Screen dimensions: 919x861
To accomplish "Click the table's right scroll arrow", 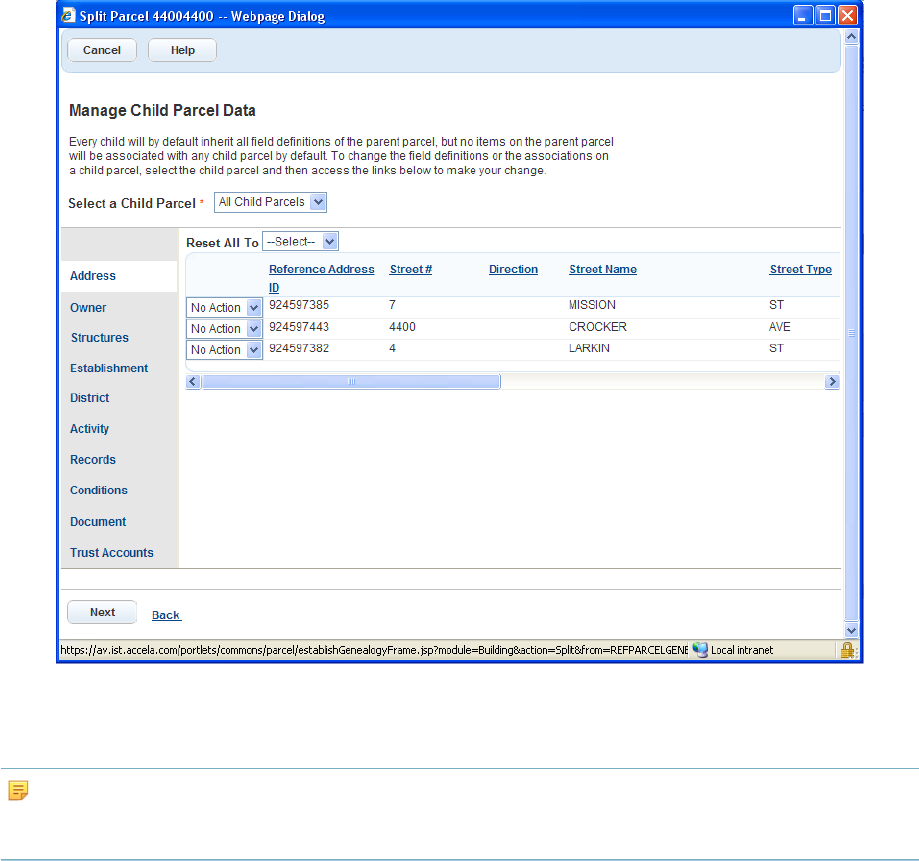I will (x=832, y=382).
